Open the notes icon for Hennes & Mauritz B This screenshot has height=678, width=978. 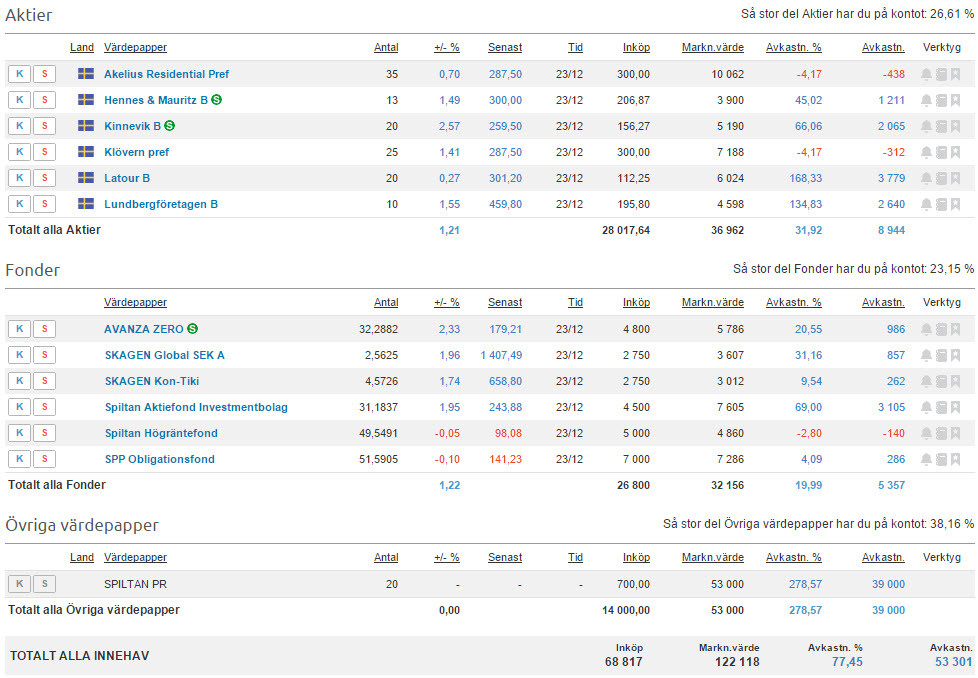(x=941, y=100)
